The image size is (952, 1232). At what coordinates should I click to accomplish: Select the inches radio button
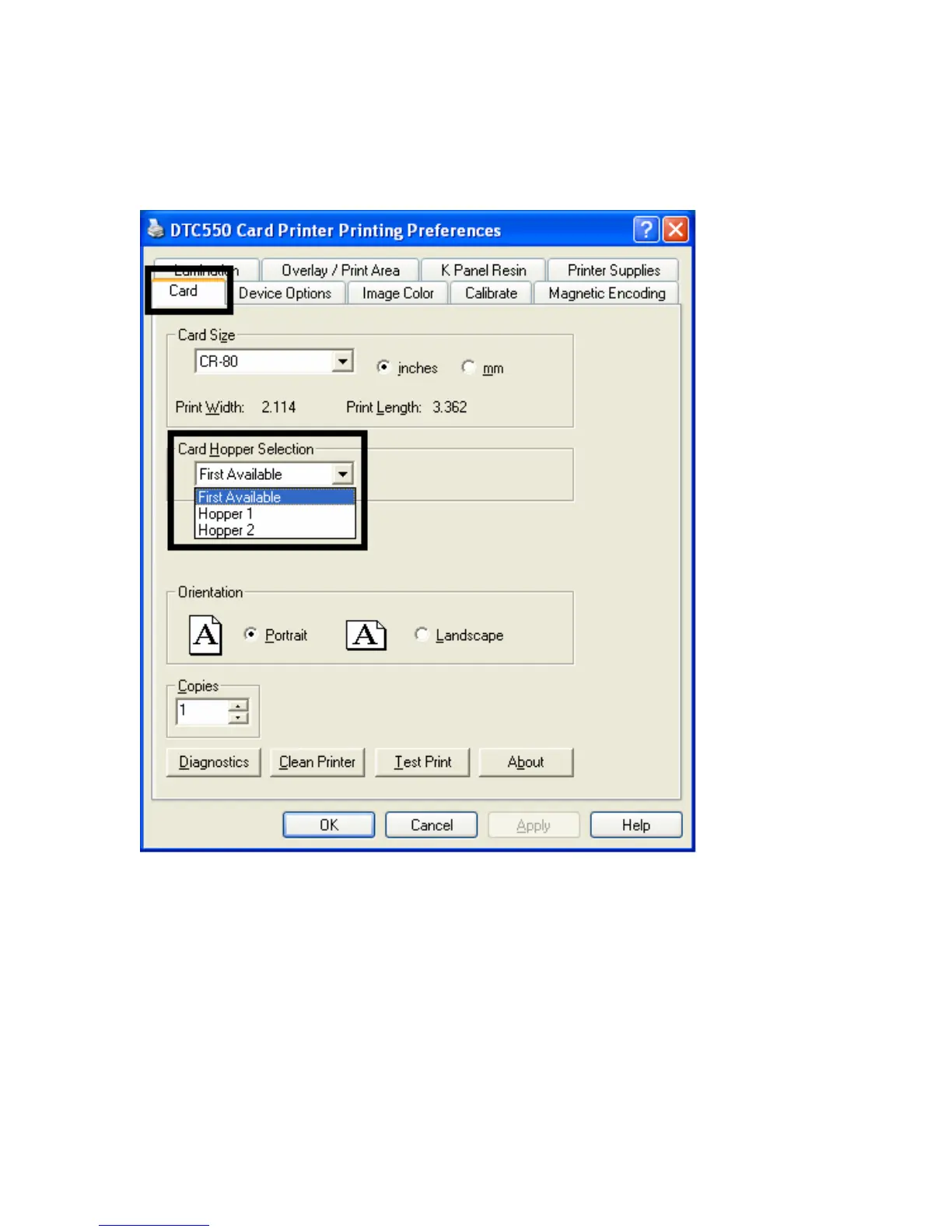pyautogui.click(x=383, y=366)
